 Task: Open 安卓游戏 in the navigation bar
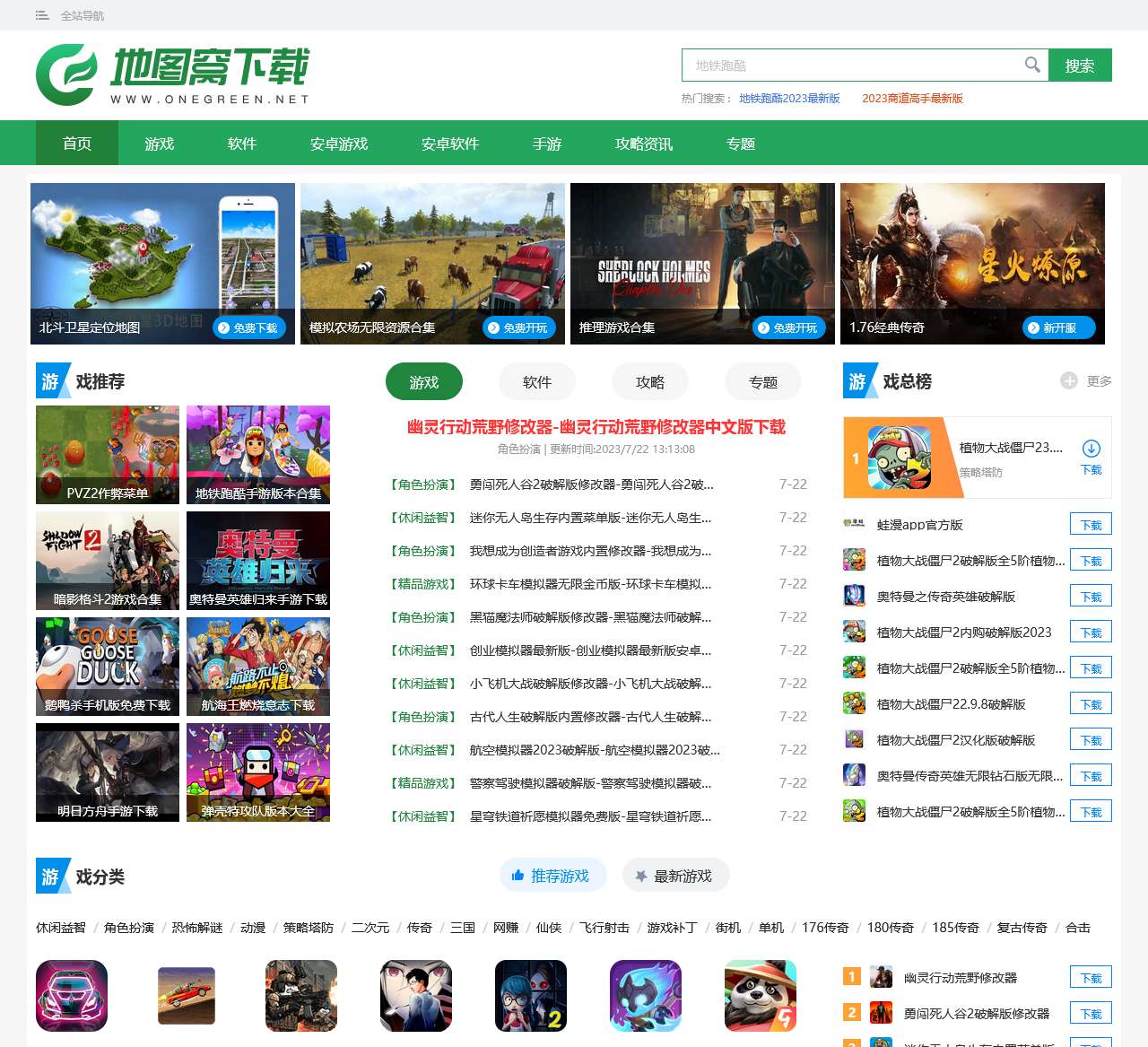pos(339,144)
